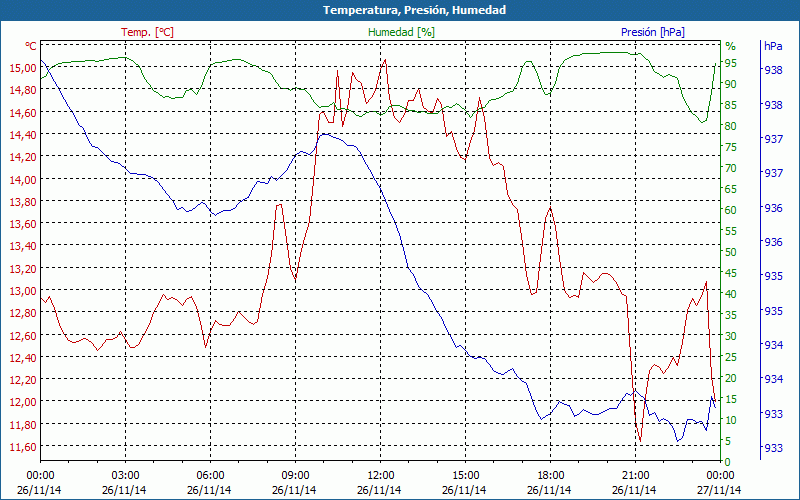Click the 90 humidity axis value
Viewport: 800px width, 500px height.
point(731,84)
